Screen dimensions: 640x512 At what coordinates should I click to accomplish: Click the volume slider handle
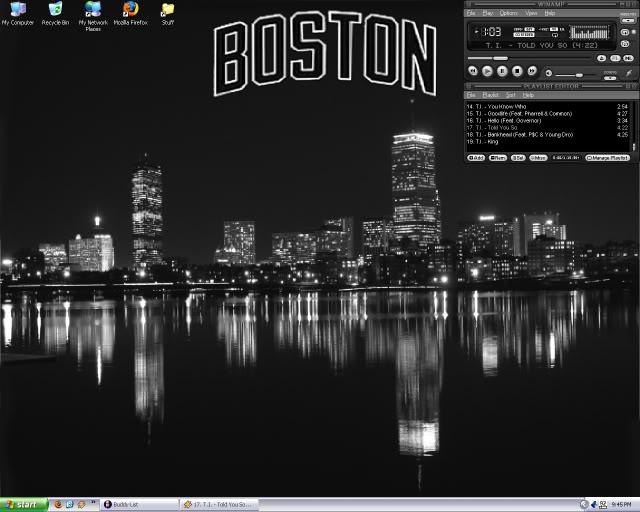(579, 75)
